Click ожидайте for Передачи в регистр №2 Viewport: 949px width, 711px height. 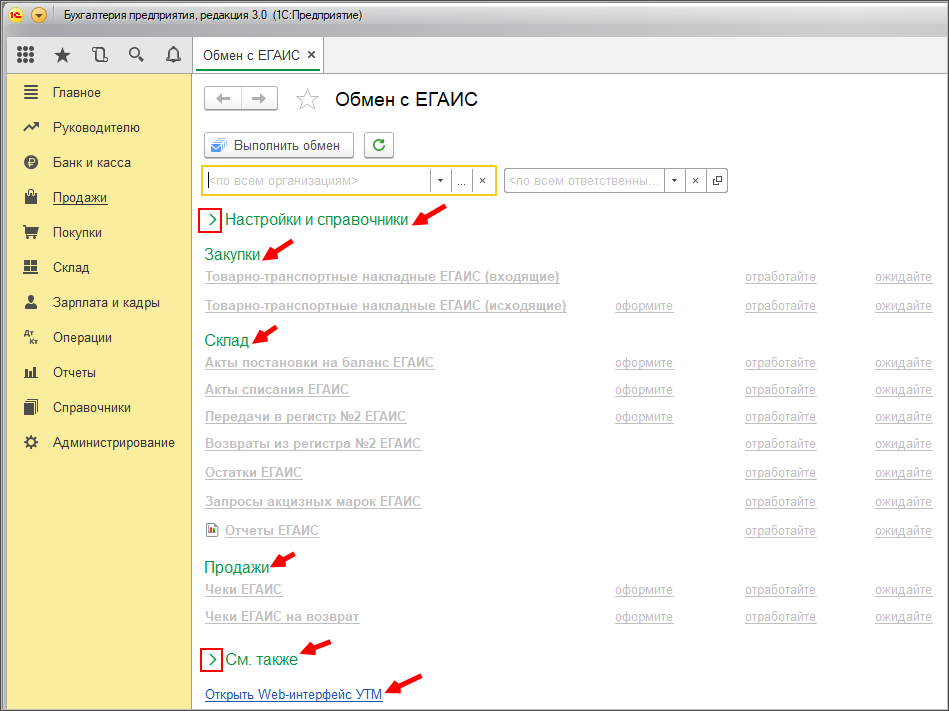[903, 417]
